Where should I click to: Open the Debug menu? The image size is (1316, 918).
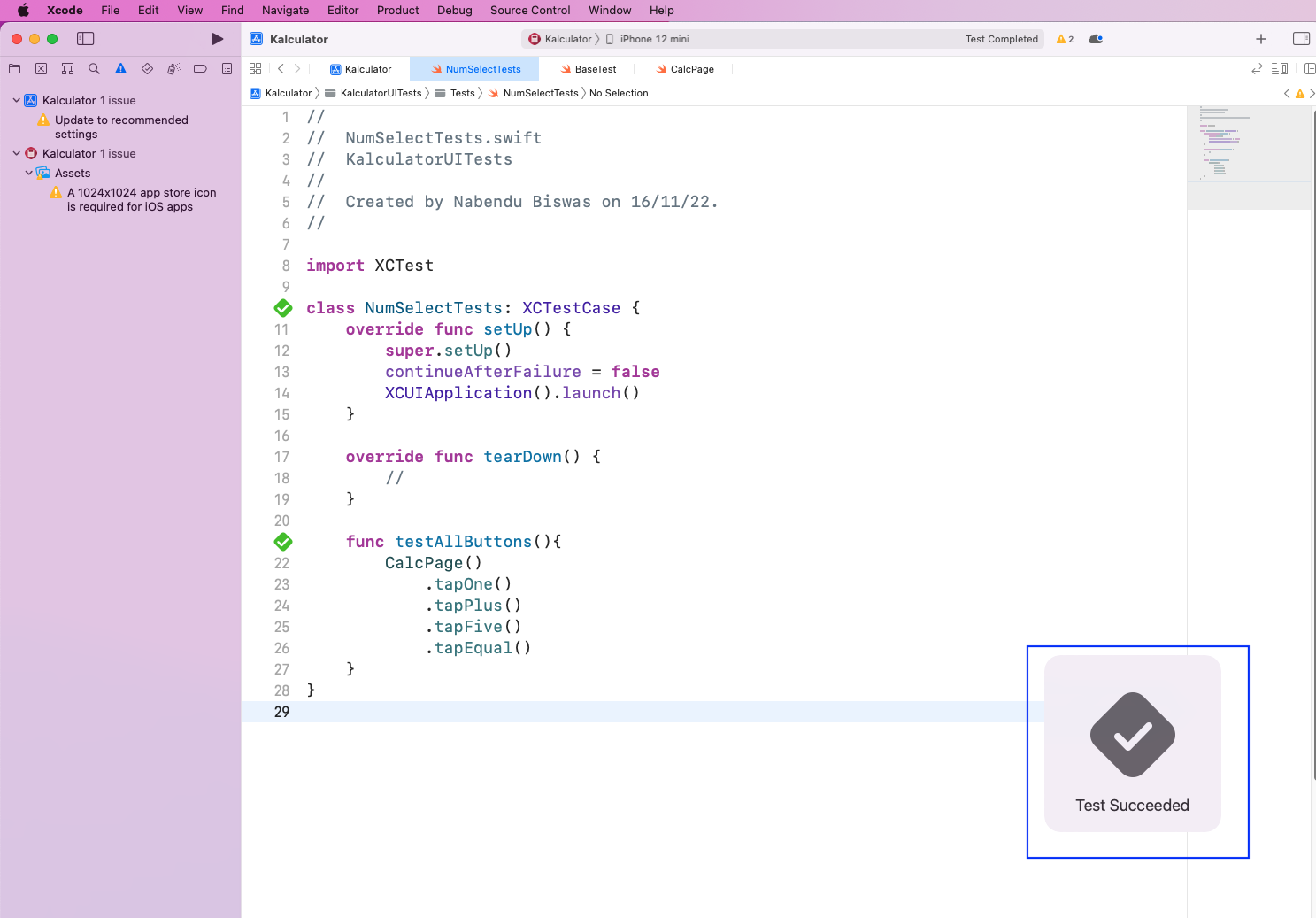point(455,11)
